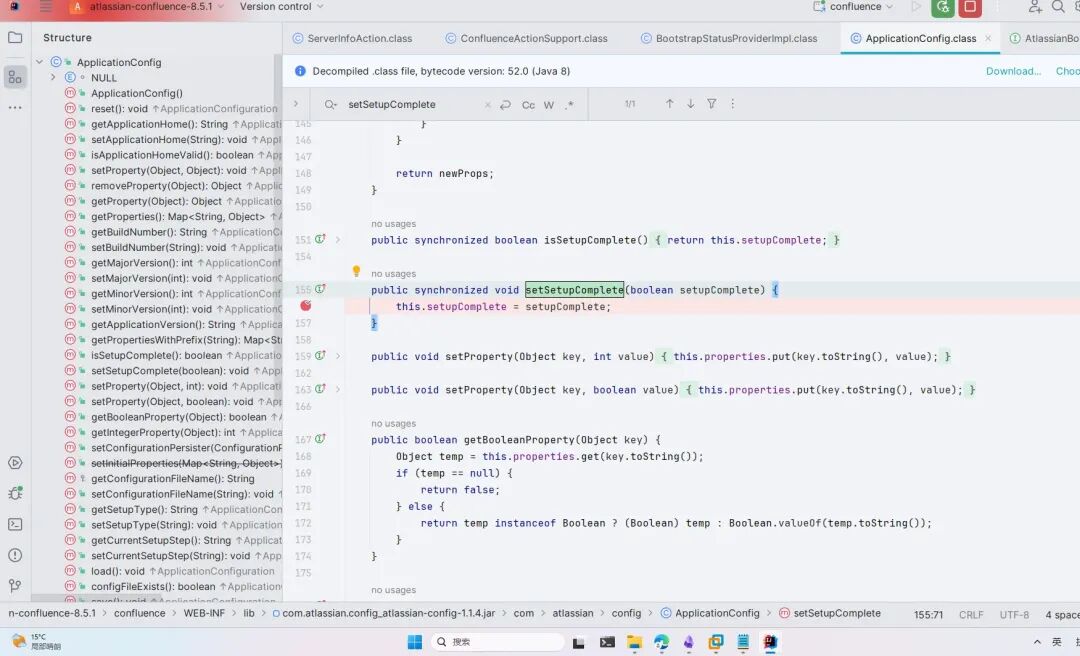This screenshot has height=656, width=1080.
Task: Open Search Everywhere magnifier icon
Action: [x=1058, y=7]
